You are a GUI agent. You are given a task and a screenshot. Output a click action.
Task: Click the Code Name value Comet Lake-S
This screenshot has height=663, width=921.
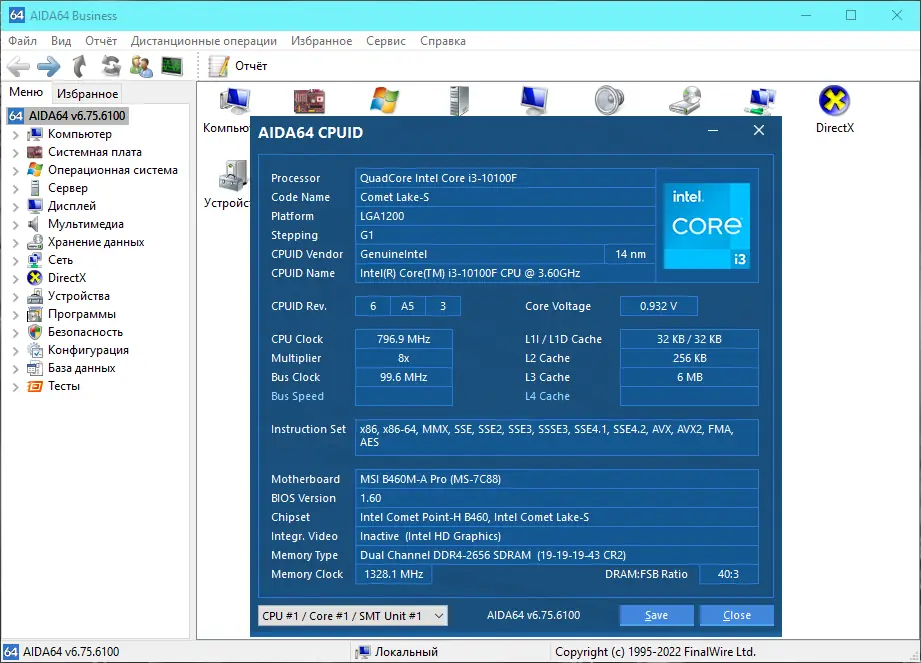click(x=505, y=197)
